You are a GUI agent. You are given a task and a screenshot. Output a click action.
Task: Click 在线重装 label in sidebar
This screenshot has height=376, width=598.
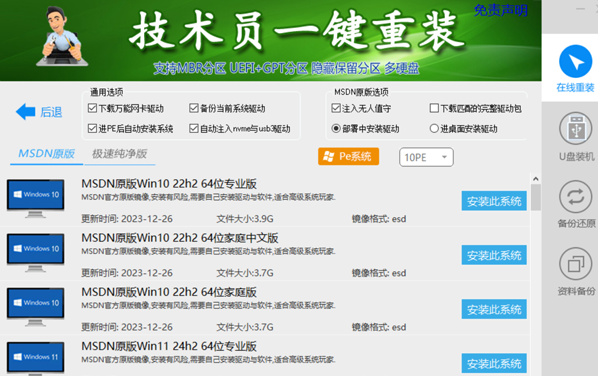click(575, 88)
